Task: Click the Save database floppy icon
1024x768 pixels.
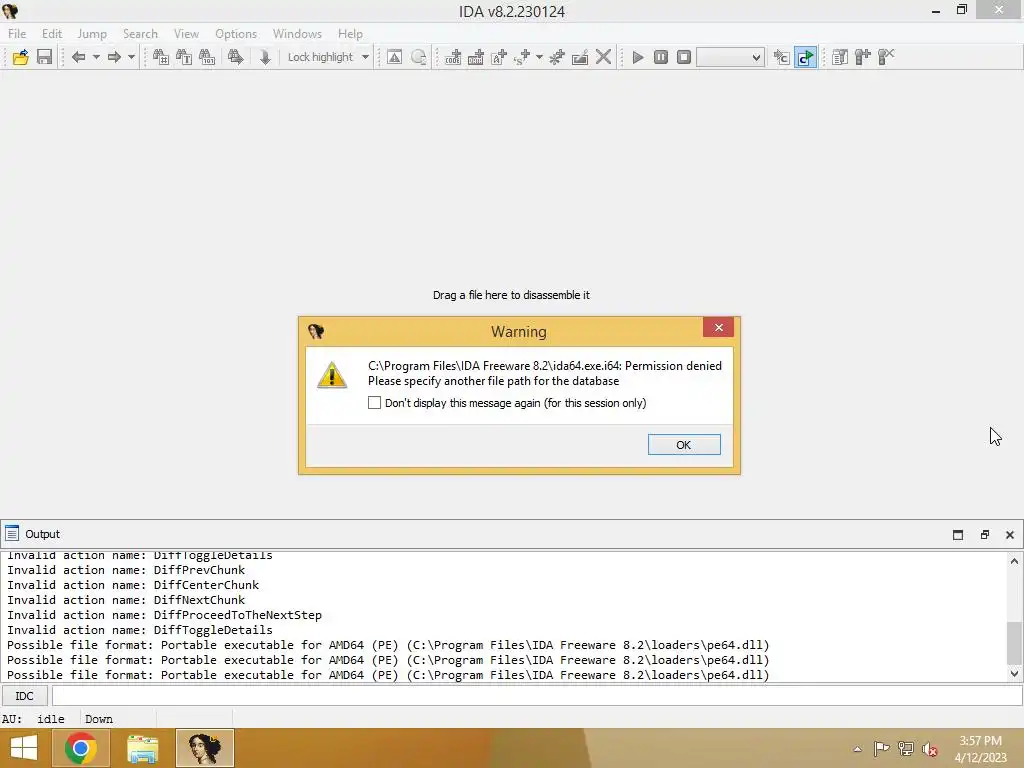Action: [x=44, y=57]
